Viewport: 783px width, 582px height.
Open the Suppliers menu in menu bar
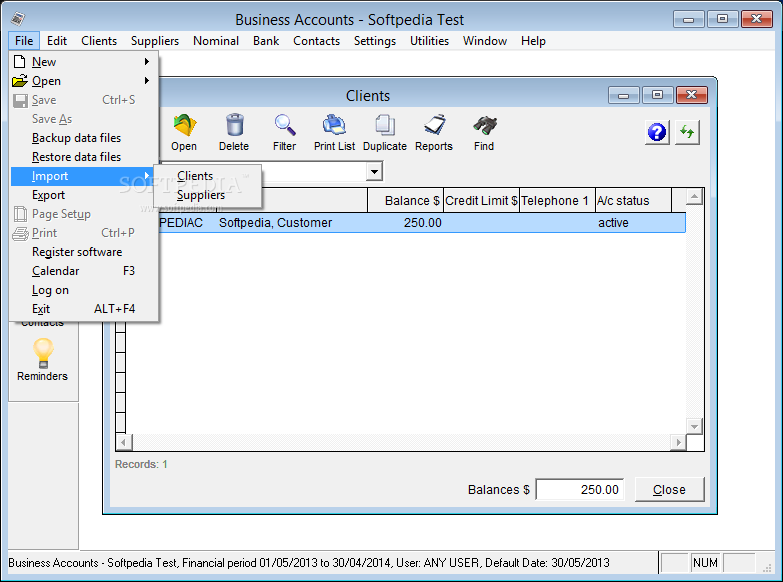[155, 41]
